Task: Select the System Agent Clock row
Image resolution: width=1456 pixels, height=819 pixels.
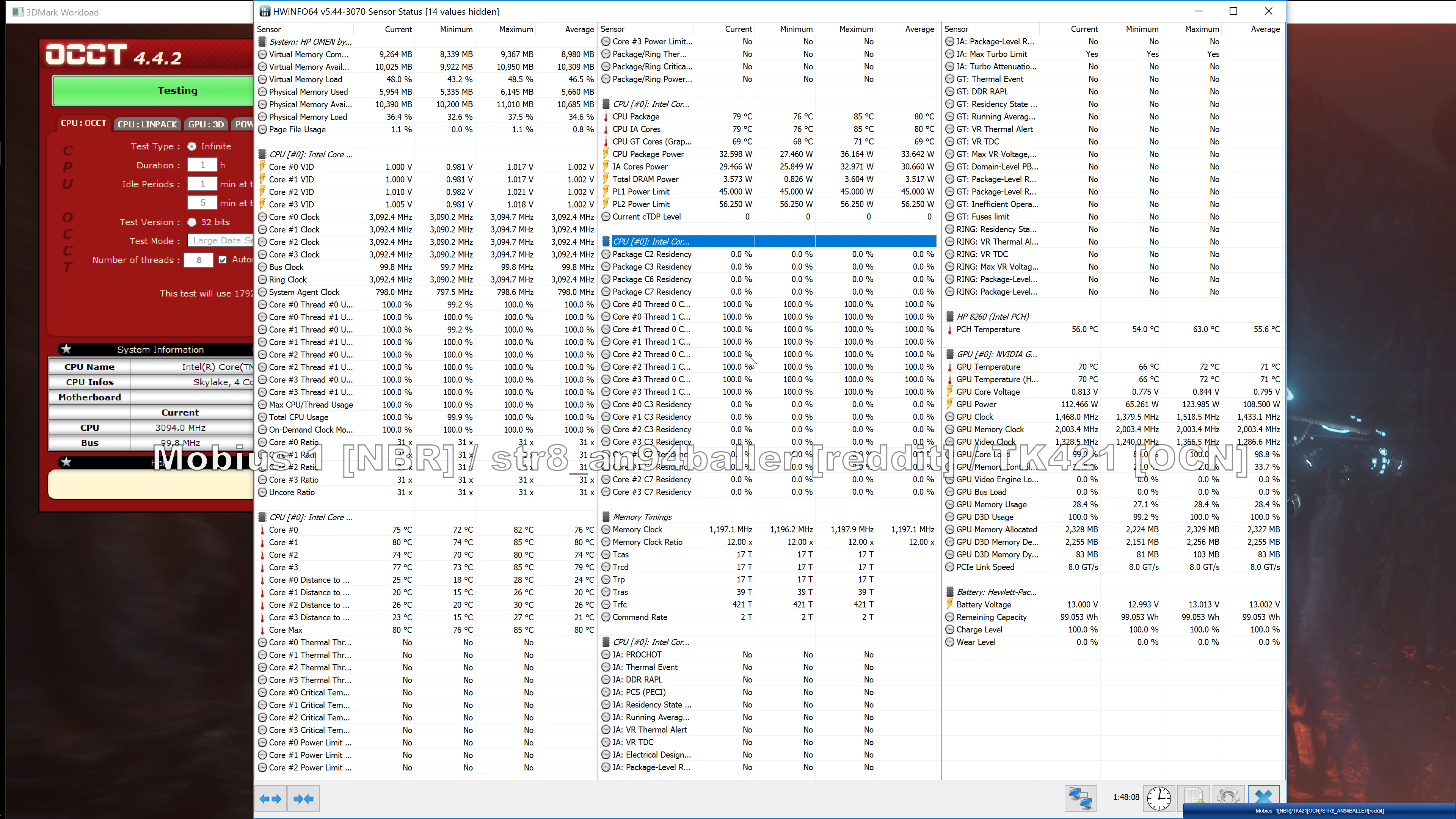Action: 425,292
